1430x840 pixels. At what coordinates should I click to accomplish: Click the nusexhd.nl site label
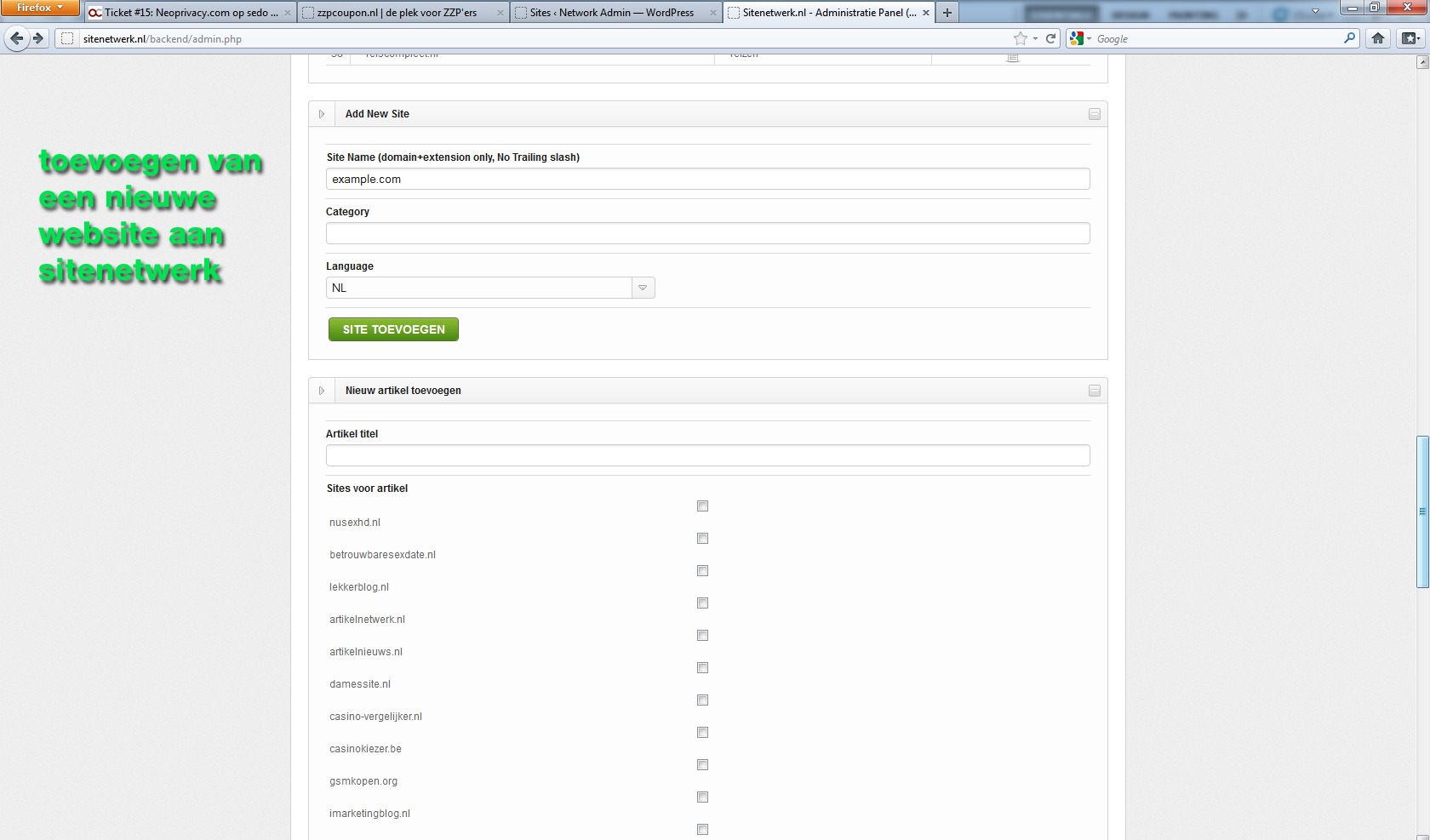click(355, 523)
